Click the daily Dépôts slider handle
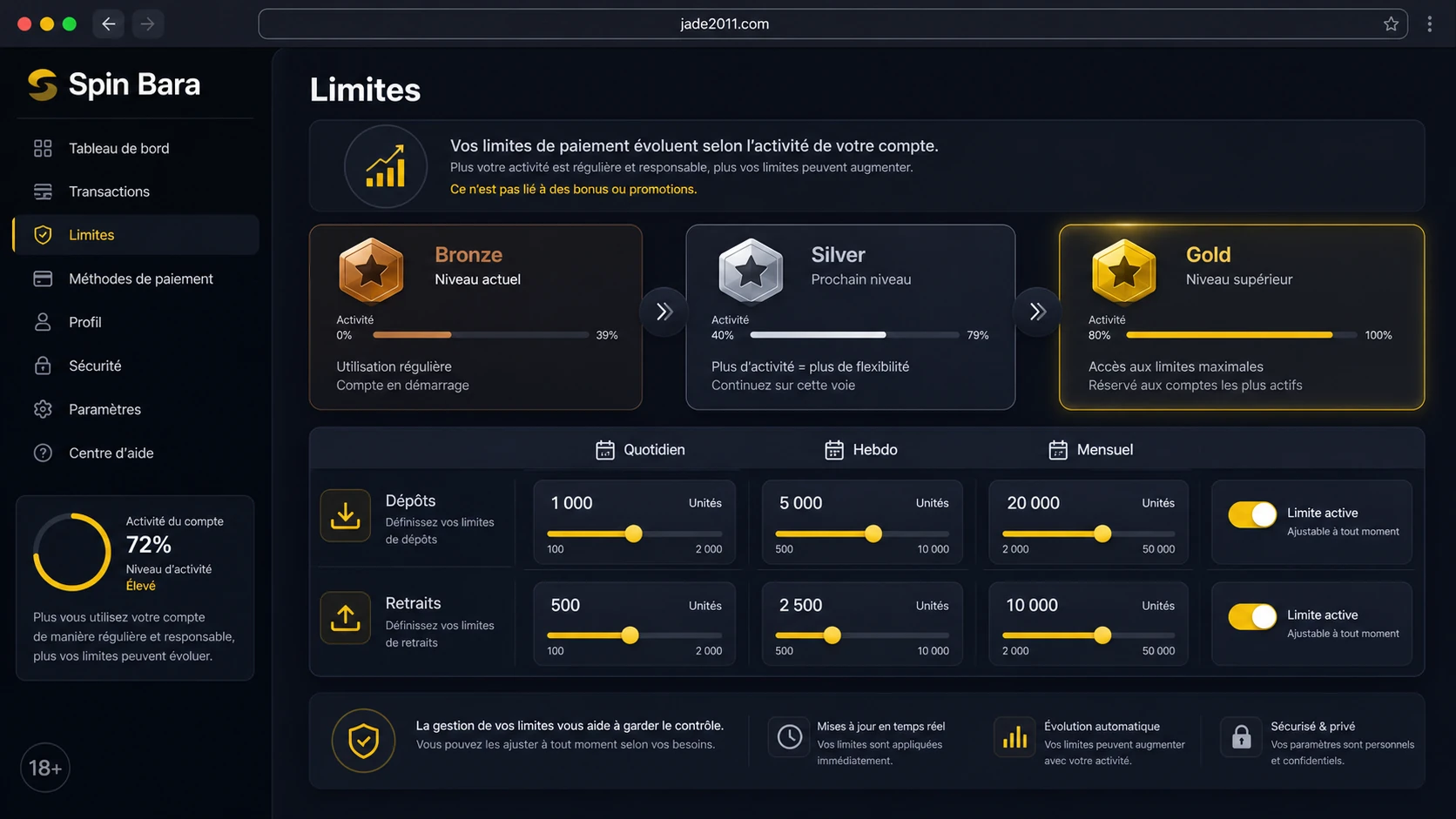 click(634, 534)
